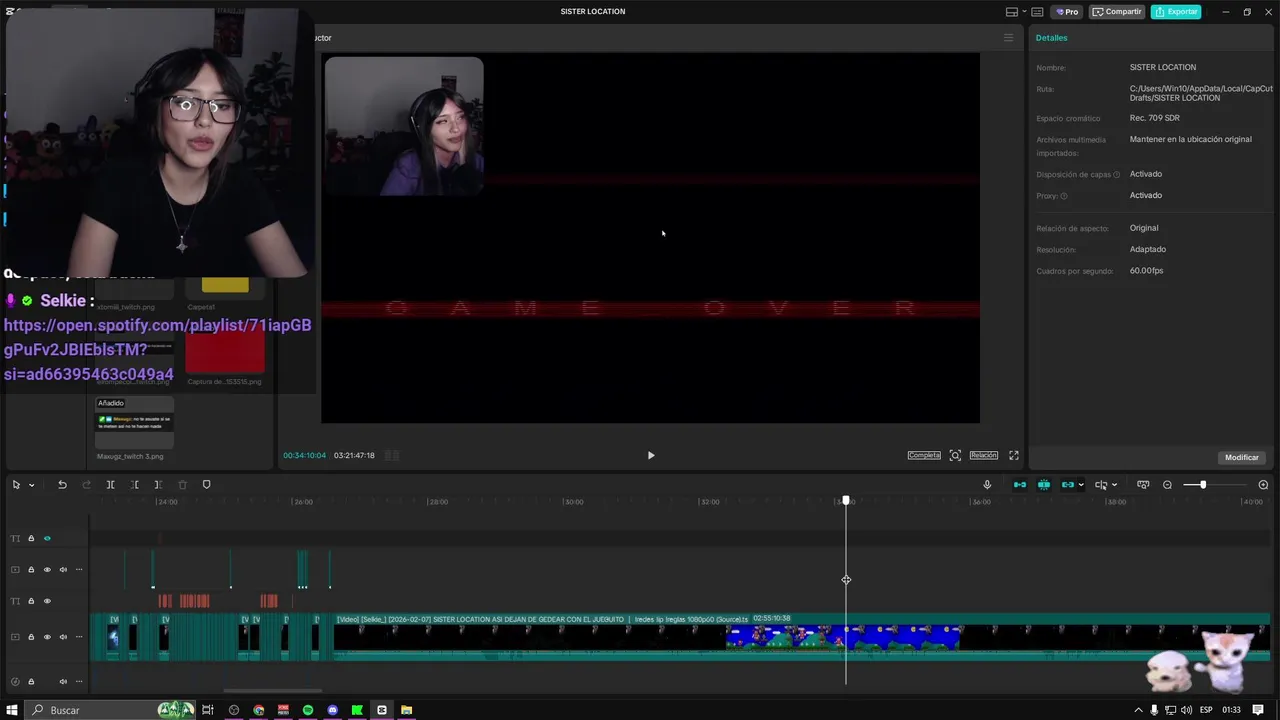Screen dimensions: 1280x720
Task: Hide the main video track
Action: (47, 637)
